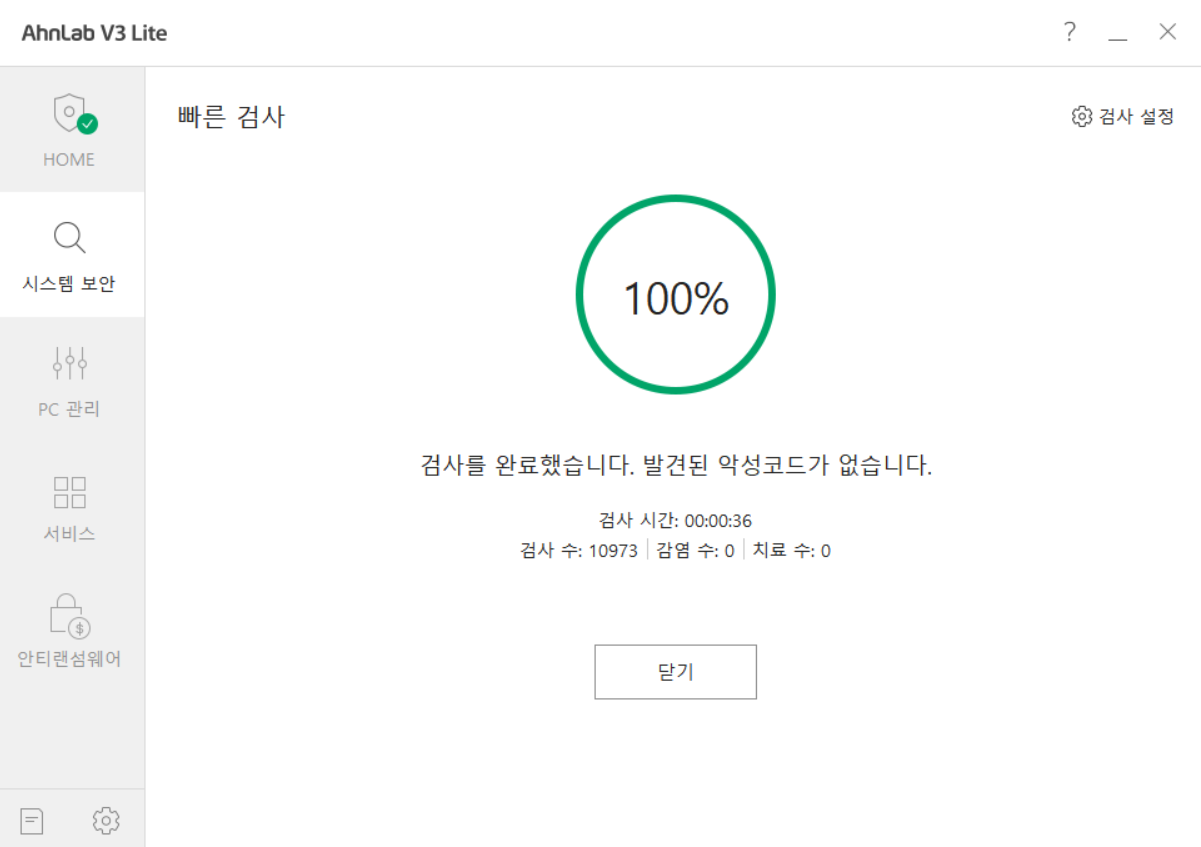Click the 닫기 button to close scan results
This screenshot has width=1201, height=847.
[x=675, y=671]
